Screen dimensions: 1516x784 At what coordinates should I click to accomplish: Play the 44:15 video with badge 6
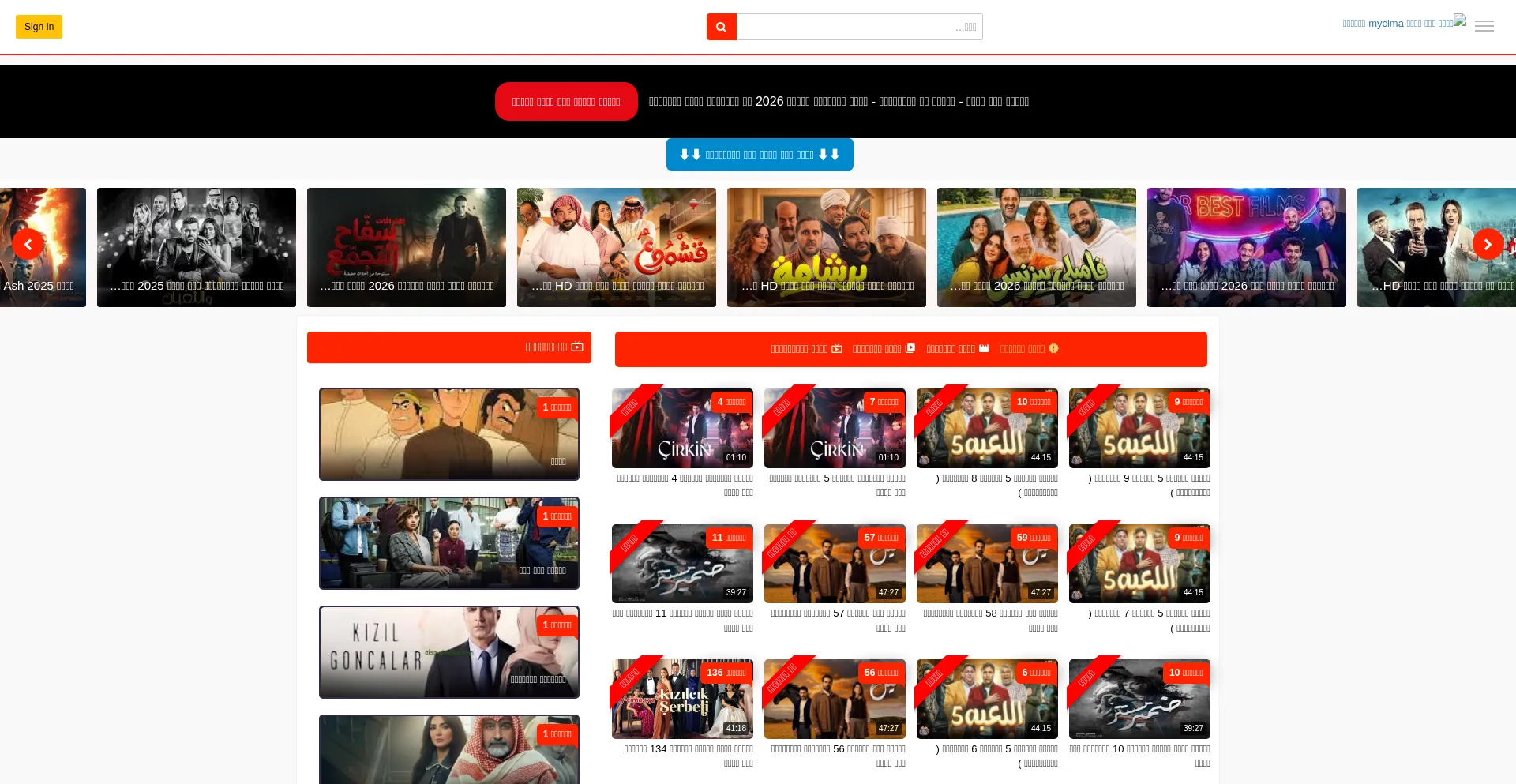pyautogui.click(x=987, y=699)
